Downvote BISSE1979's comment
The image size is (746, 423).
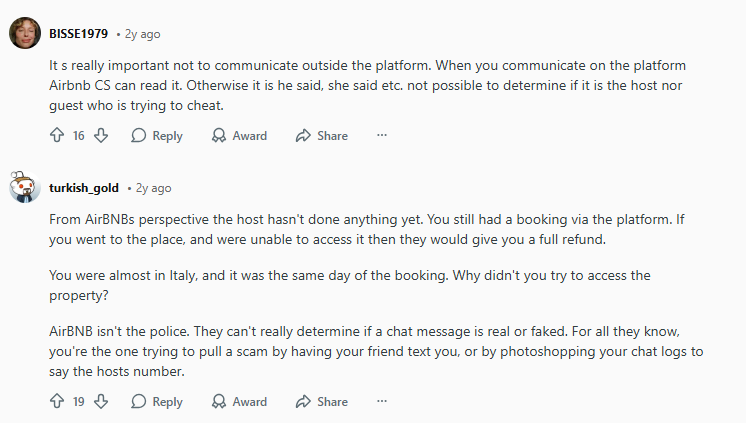click(x=101, y=136)
